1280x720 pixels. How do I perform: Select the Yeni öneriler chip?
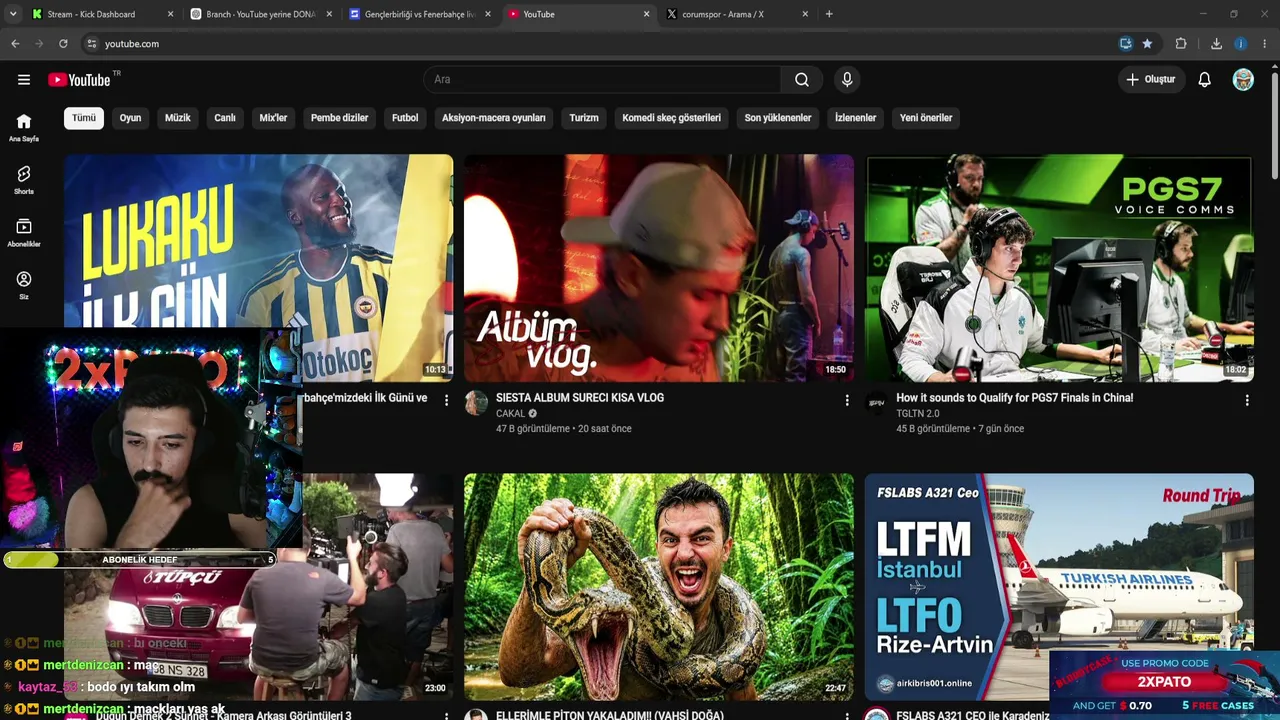[x=926, y=118]
